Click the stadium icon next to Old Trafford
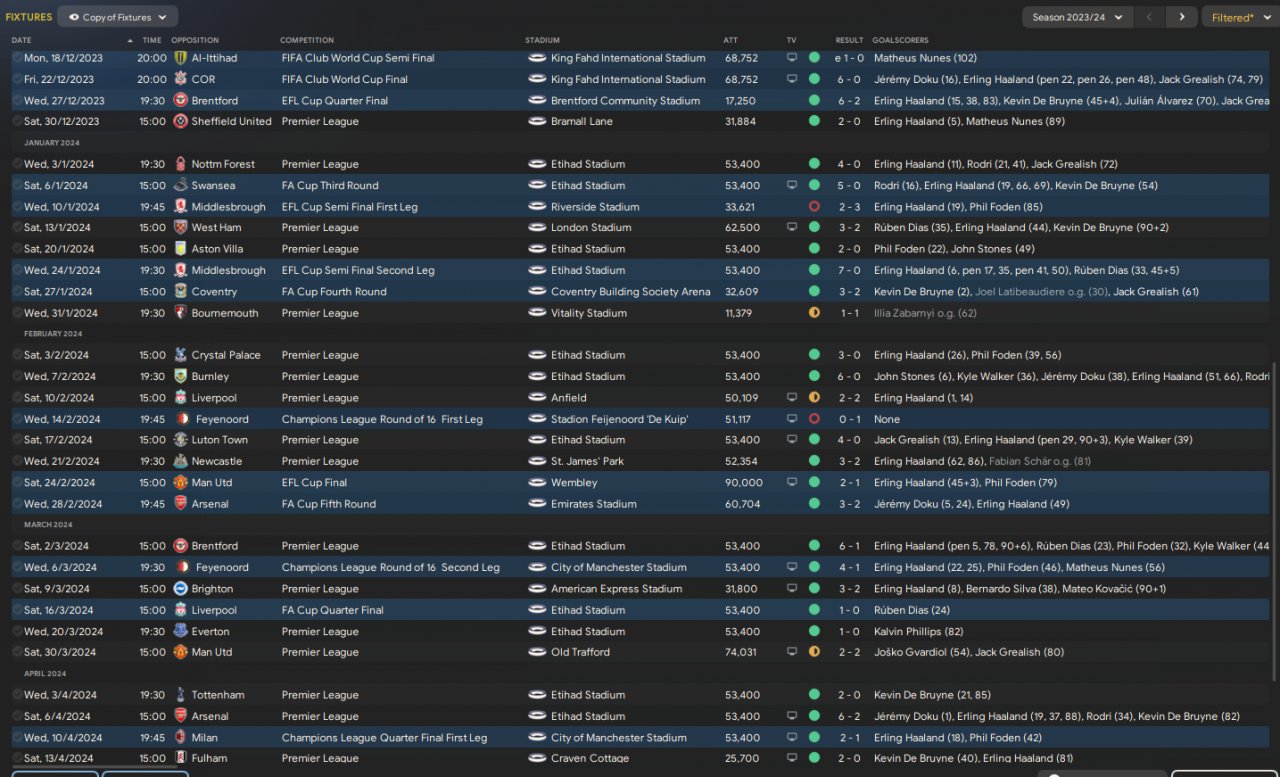 pos(537,652)
